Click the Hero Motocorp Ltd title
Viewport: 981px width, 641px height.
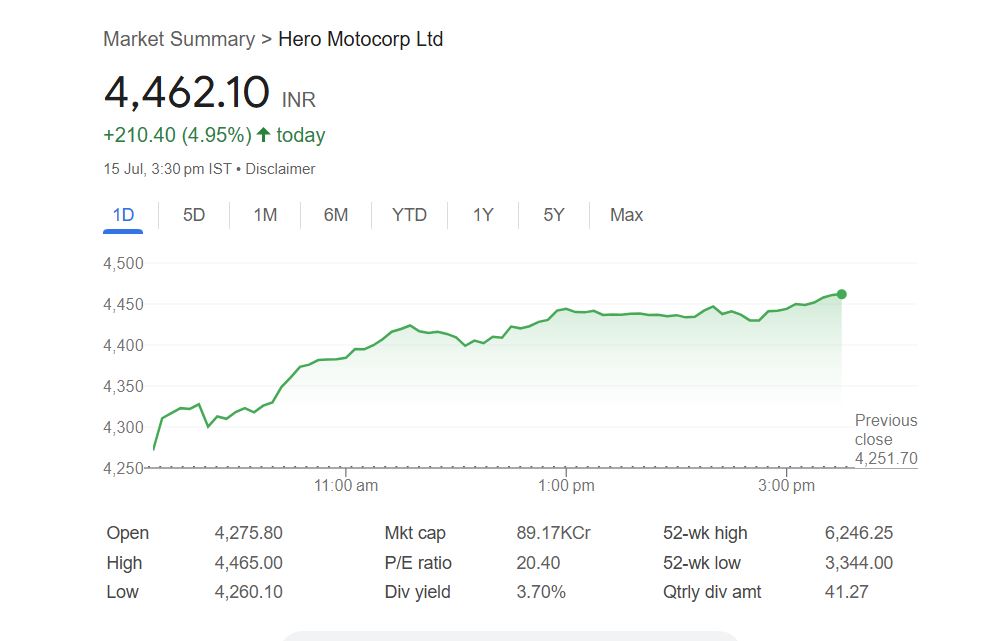pos(360,39)
